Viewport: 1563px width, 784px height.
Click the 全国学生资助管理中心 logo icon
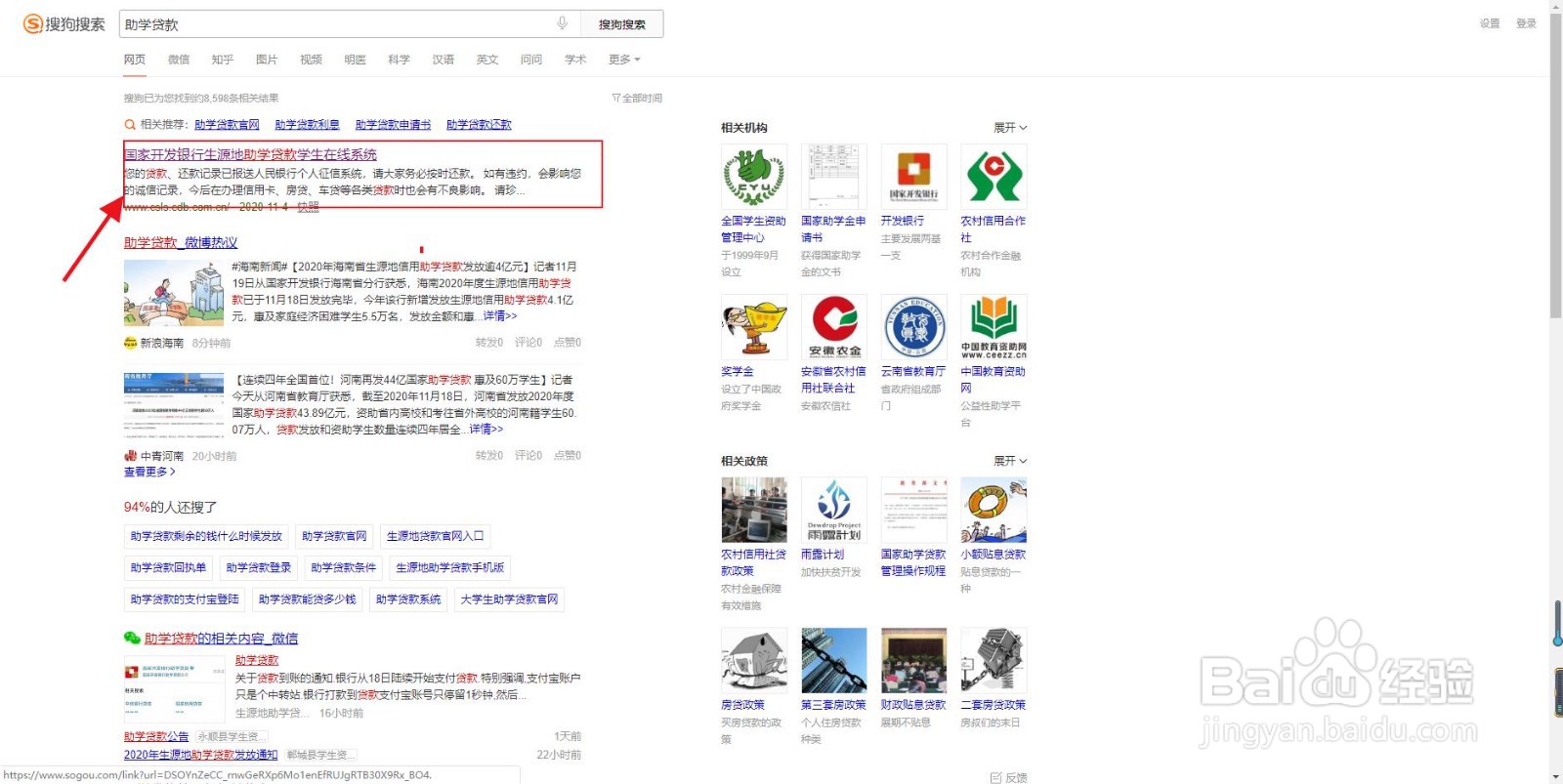pyautogui.click(x=754, y=177)
